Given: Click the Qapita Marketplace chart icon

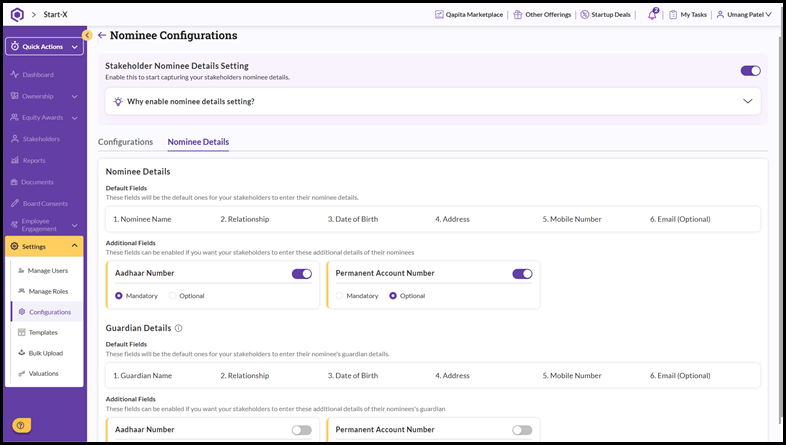Looking at the screenshot, I should tap(439, 15).
